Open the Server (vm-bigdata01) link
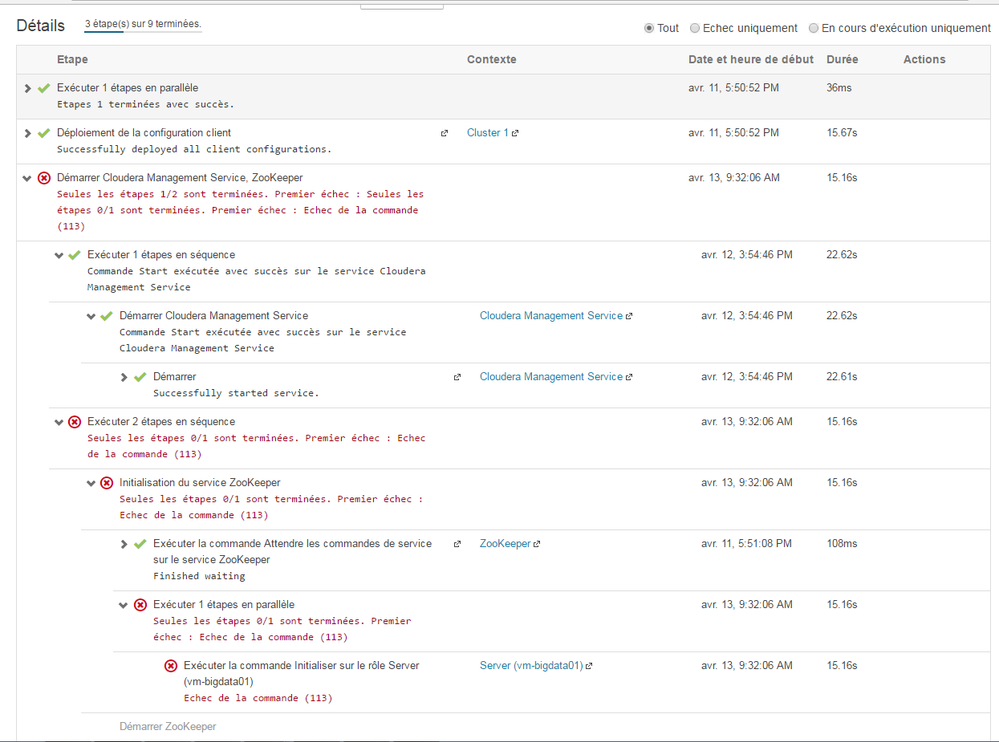 click(x=531, y=666)
